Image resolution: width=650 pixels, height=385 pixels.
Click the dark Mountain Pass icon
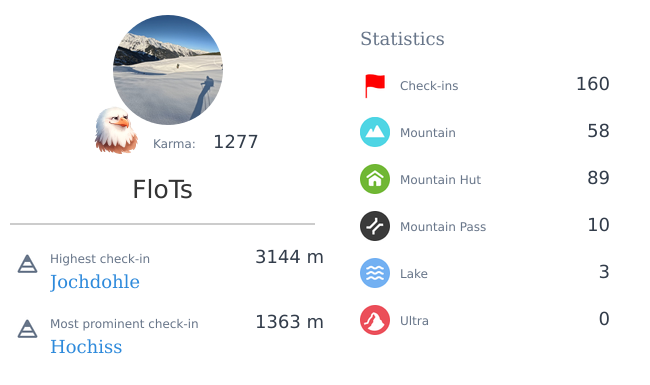tap(375, 226)
